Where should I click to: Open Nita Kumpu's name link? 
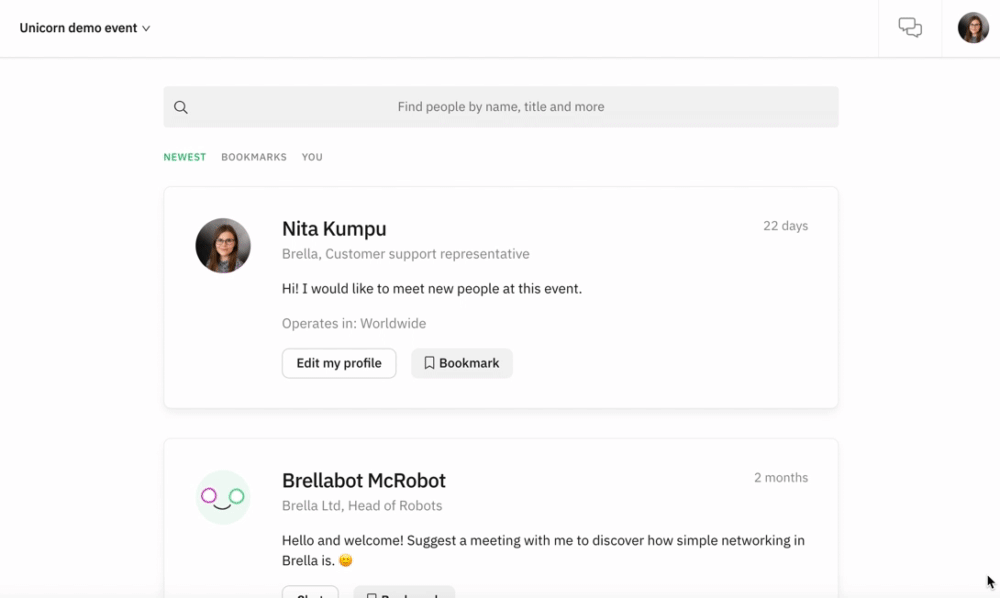click(x=334, y=228)
